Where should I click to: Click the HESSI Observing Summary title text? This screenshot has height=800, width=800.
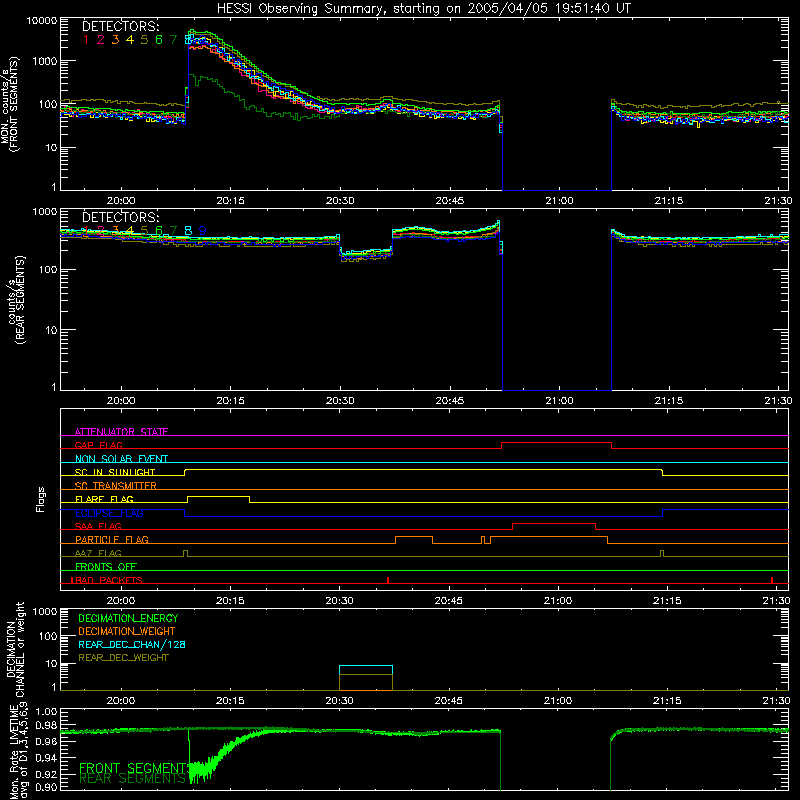pos(423,8)
